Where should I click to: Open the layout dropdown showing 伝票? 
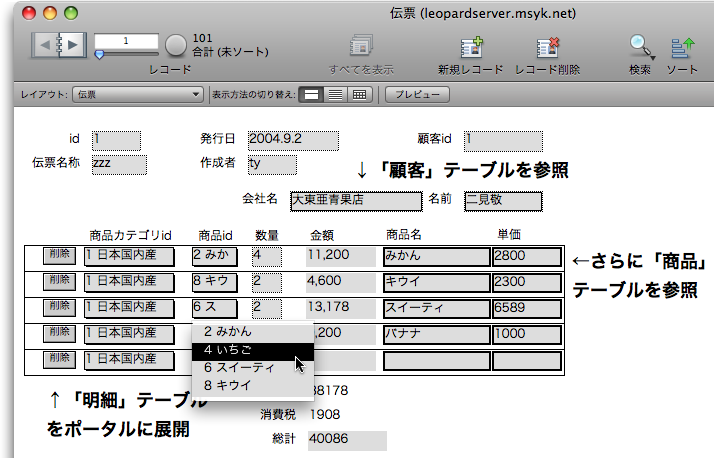point(139,94)
